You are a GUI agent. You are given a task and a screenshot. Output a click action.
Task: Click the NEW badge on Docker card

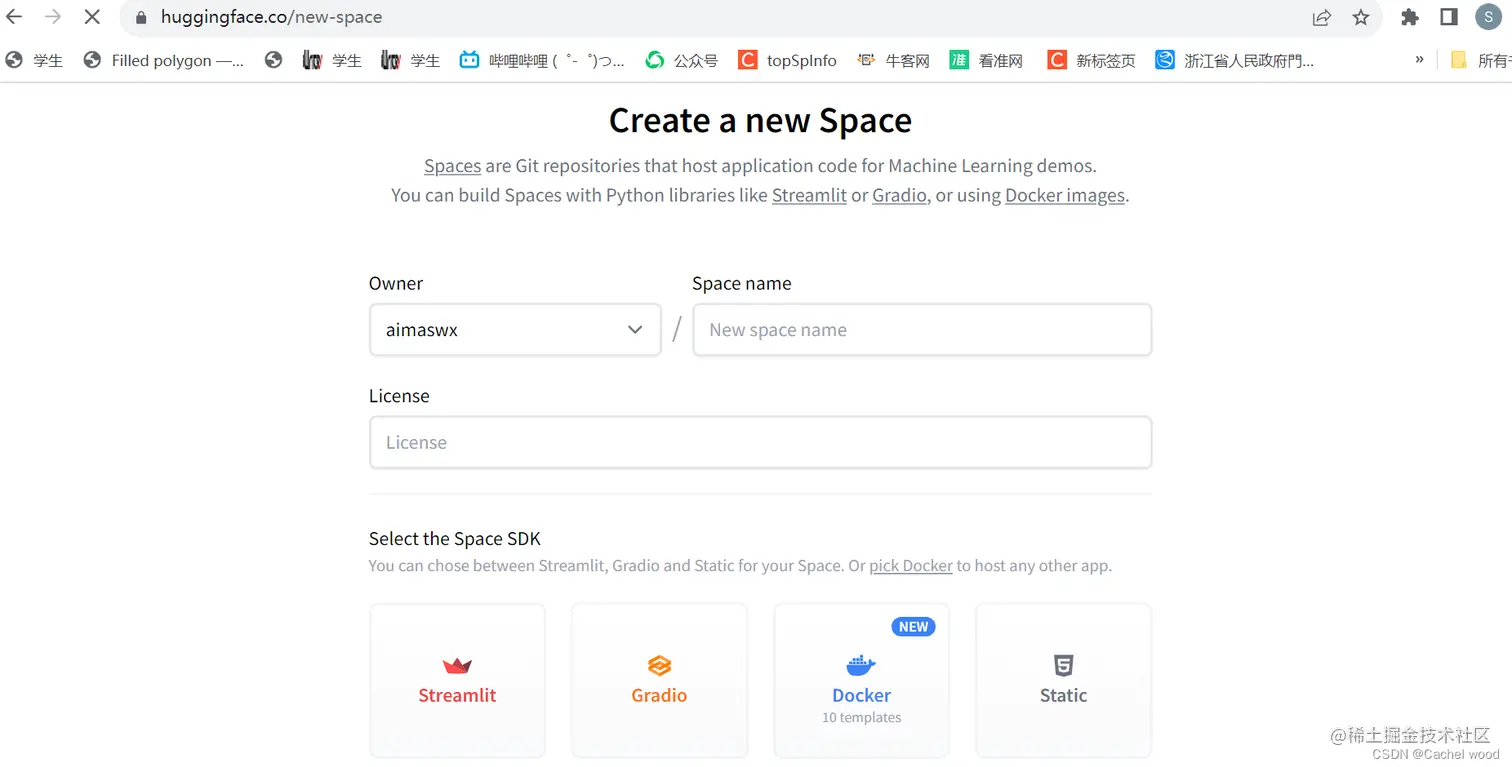913,627
